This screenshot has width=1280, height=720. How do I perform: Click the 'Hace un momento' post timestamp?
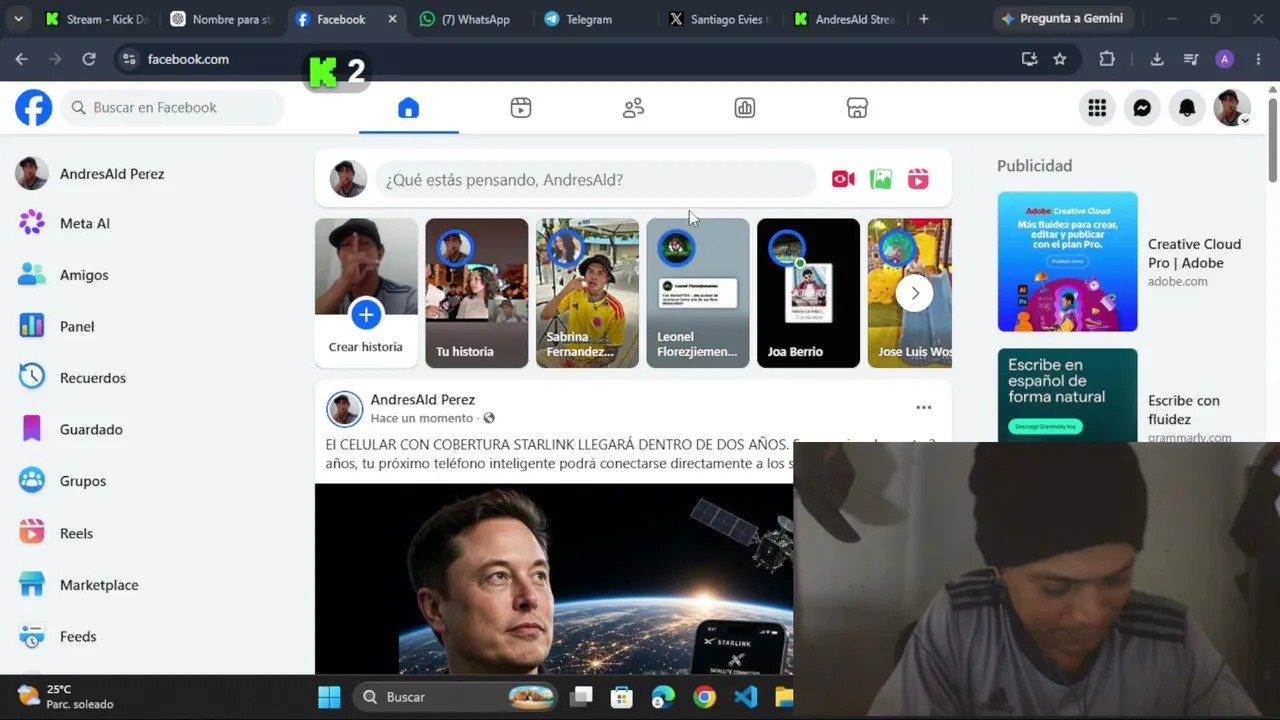[x=421, y=418]
